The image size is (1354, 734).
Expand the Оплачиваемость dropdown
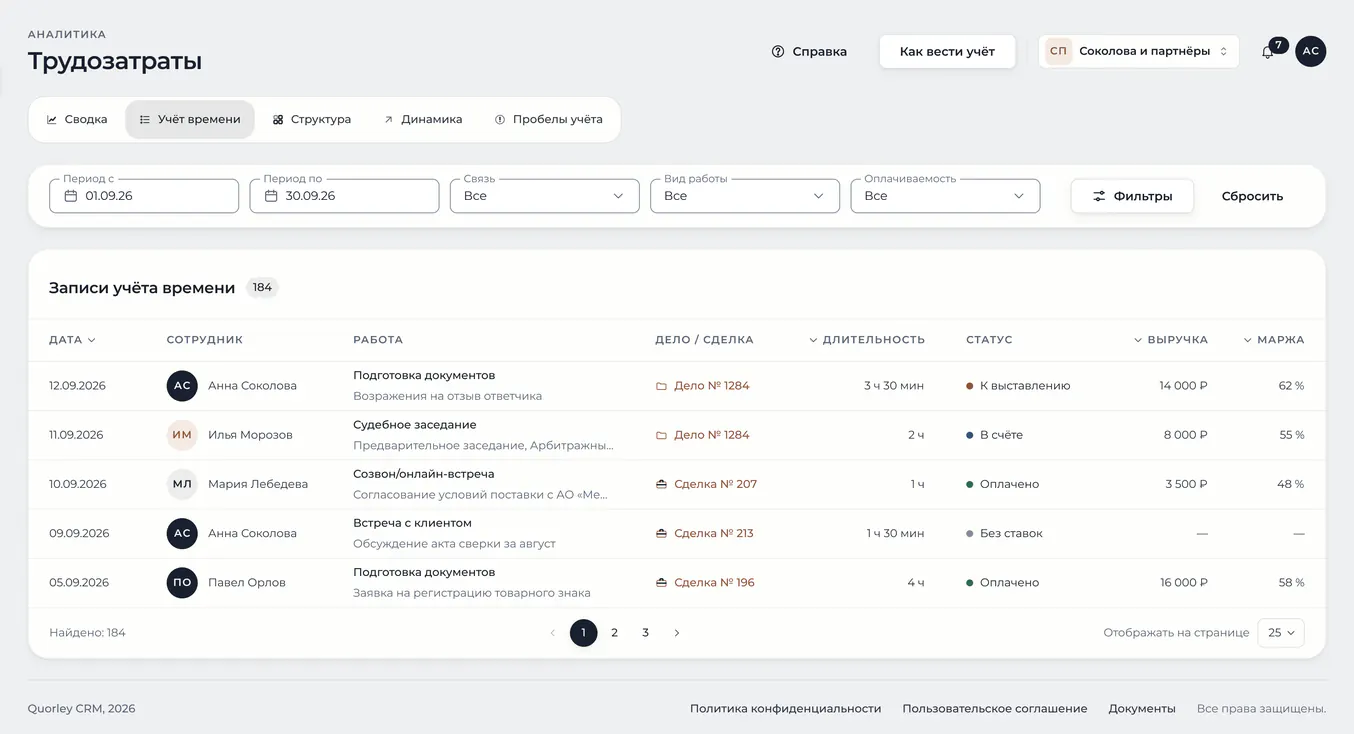(945, 196)
